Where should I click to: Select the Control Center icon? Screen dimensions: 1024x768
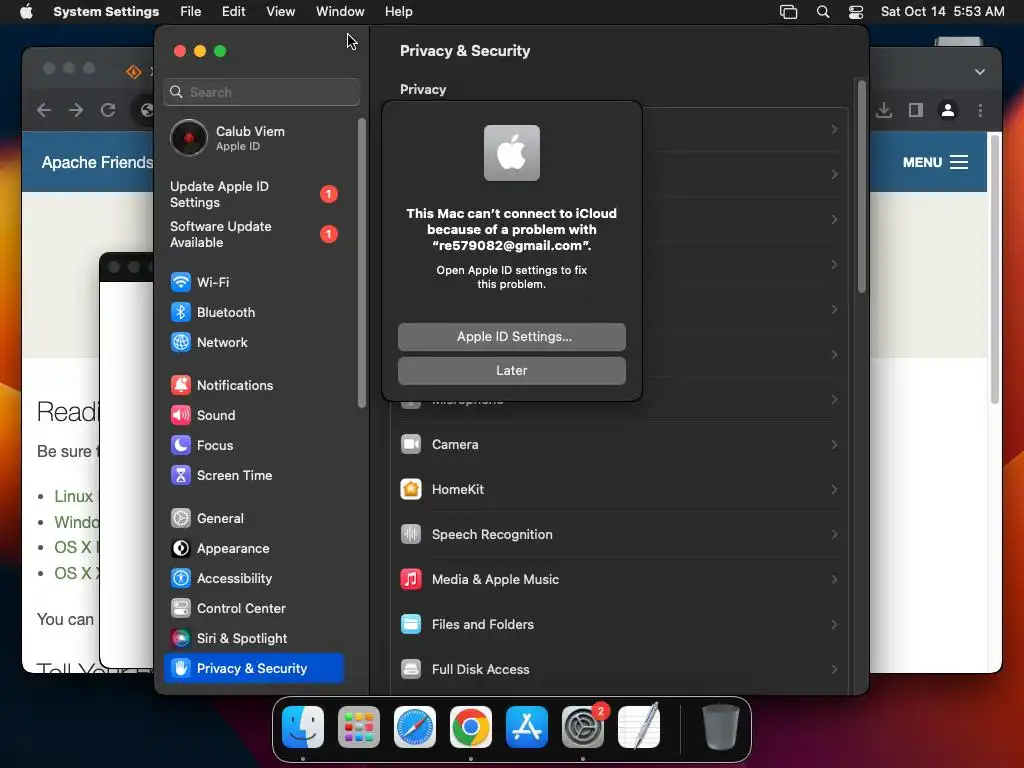[x=180, y=609]
